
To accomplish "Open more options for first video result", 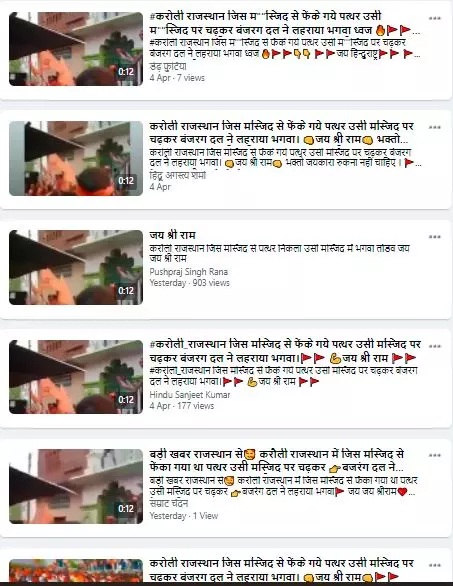I will pos(434,18).
